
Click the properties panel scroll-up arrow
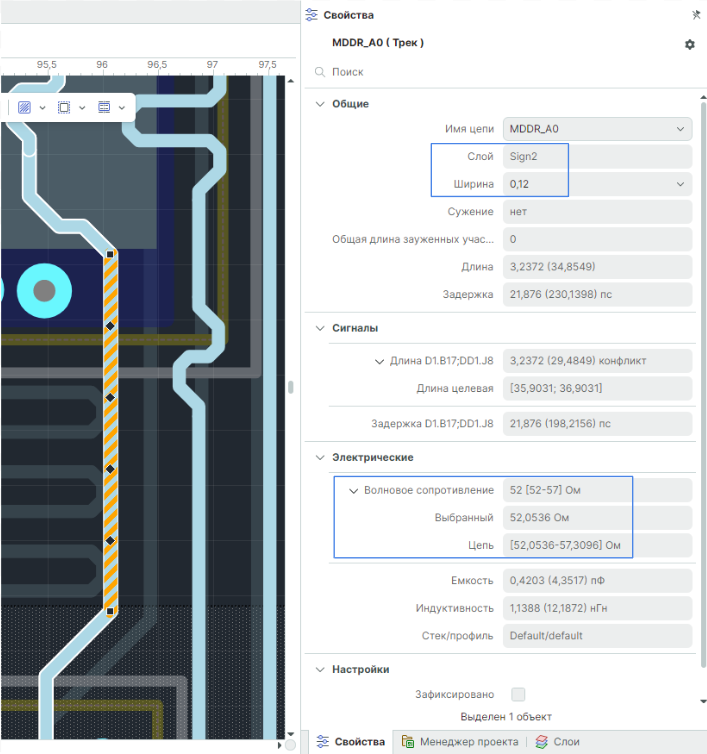click(x=703, y=98)
